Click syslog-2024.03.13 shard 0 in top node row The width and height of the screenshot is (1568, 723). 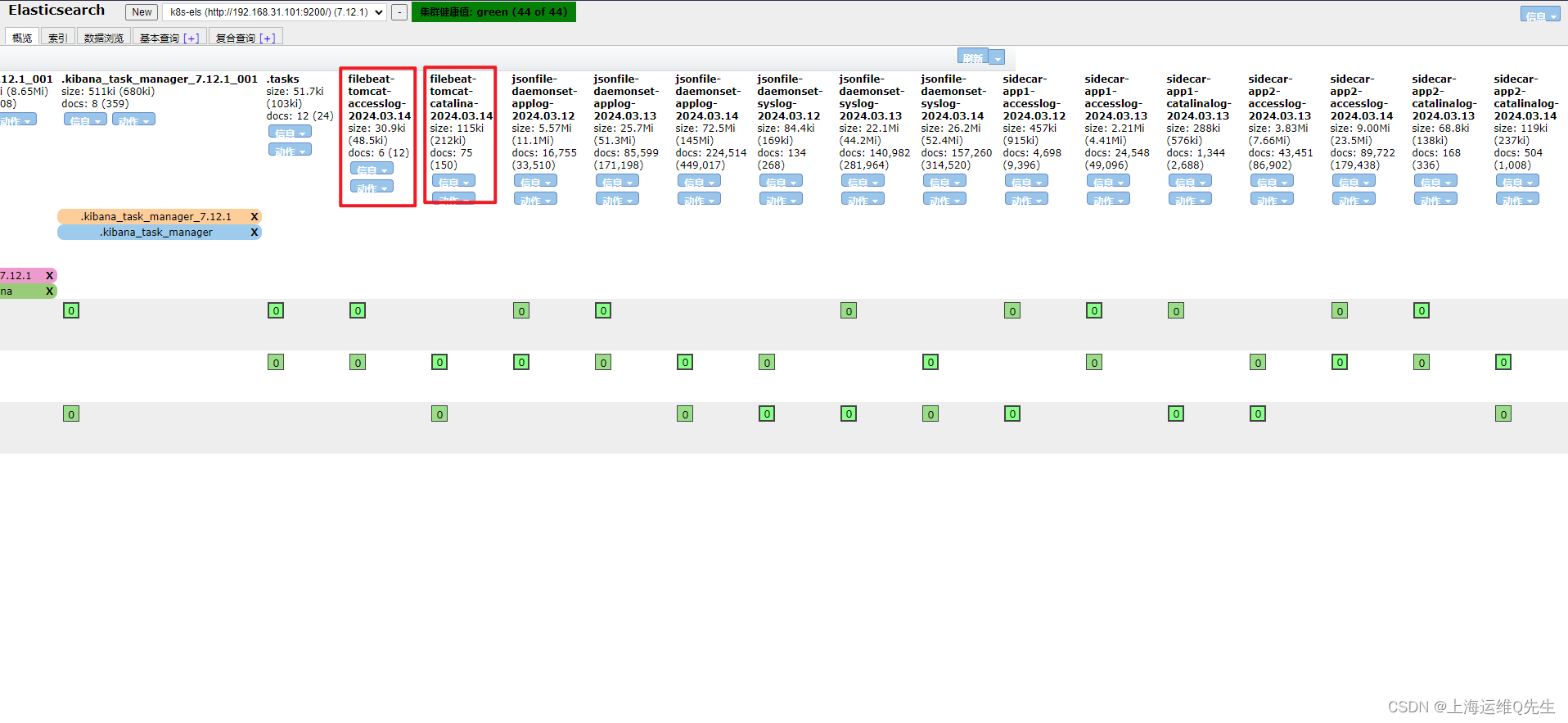tap(849, 310)
